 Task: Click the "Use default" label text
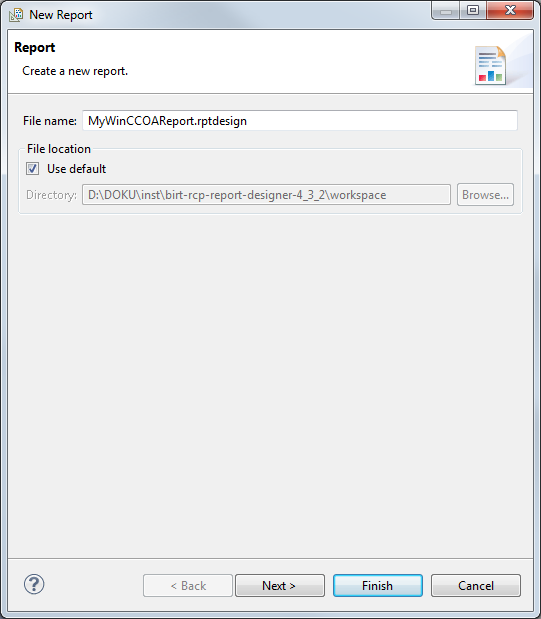pos(77,169)
